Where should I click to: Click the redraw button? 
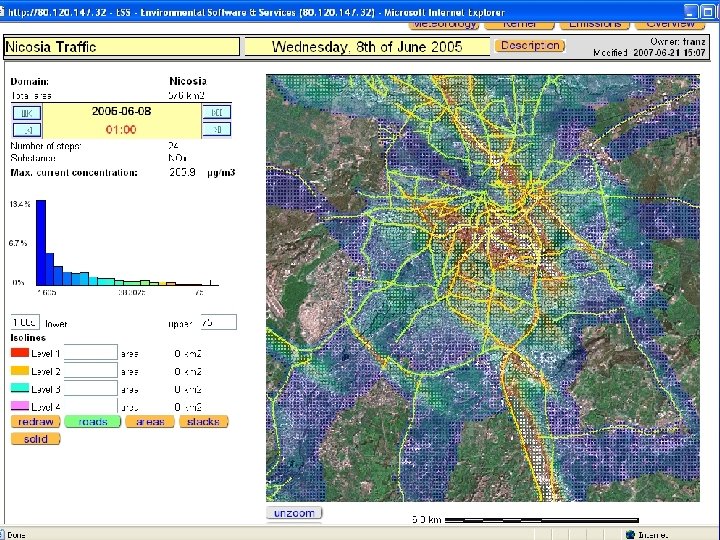click(x=35, y=422)
